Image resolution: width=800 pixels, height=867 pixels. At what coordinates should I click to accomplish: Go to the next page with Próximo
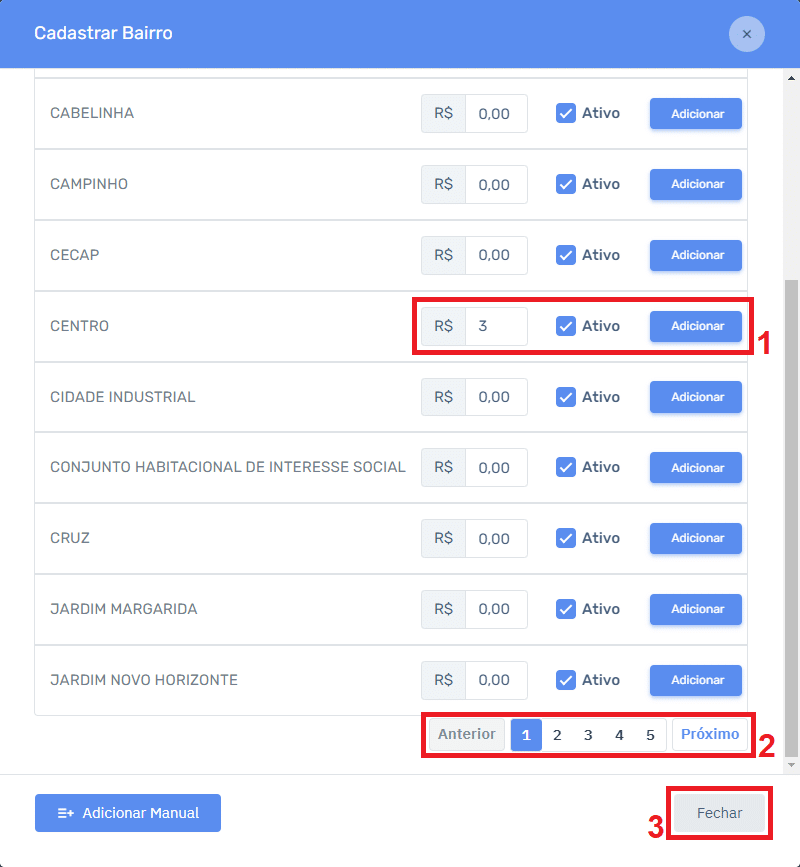(710, 735)
